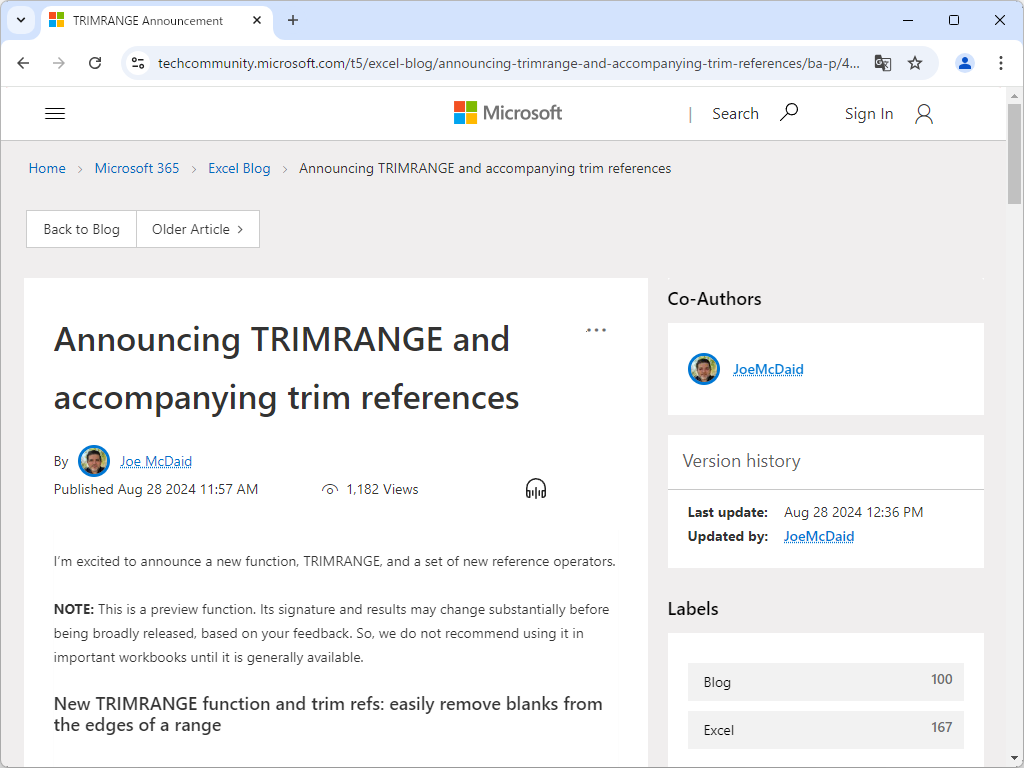This screenshot has width=1024, height=768.
Task: Open Chrome's three-dot menu
Action: pyautogui.click(x=1000, y=63)
